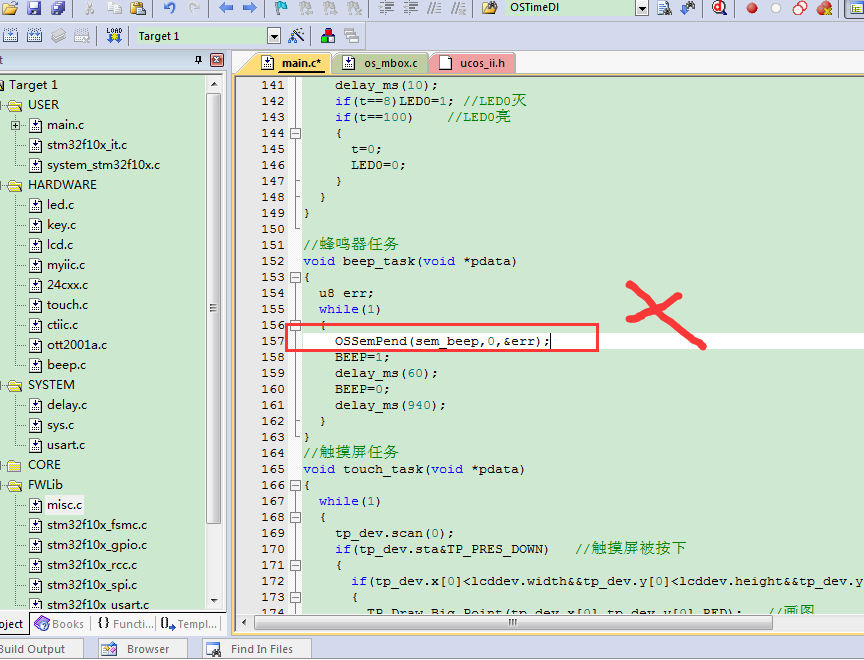Expand the main.c tree node
This screenshot has width=864, height=660.
click(15, 125)
